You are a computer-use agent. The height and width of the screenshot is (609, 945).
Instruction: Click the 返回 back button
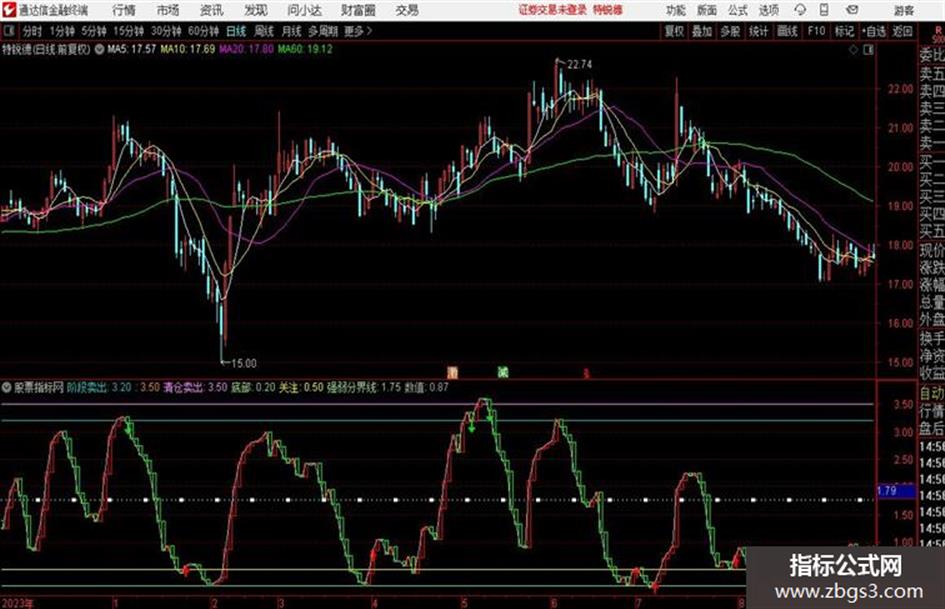pos(902,31)
